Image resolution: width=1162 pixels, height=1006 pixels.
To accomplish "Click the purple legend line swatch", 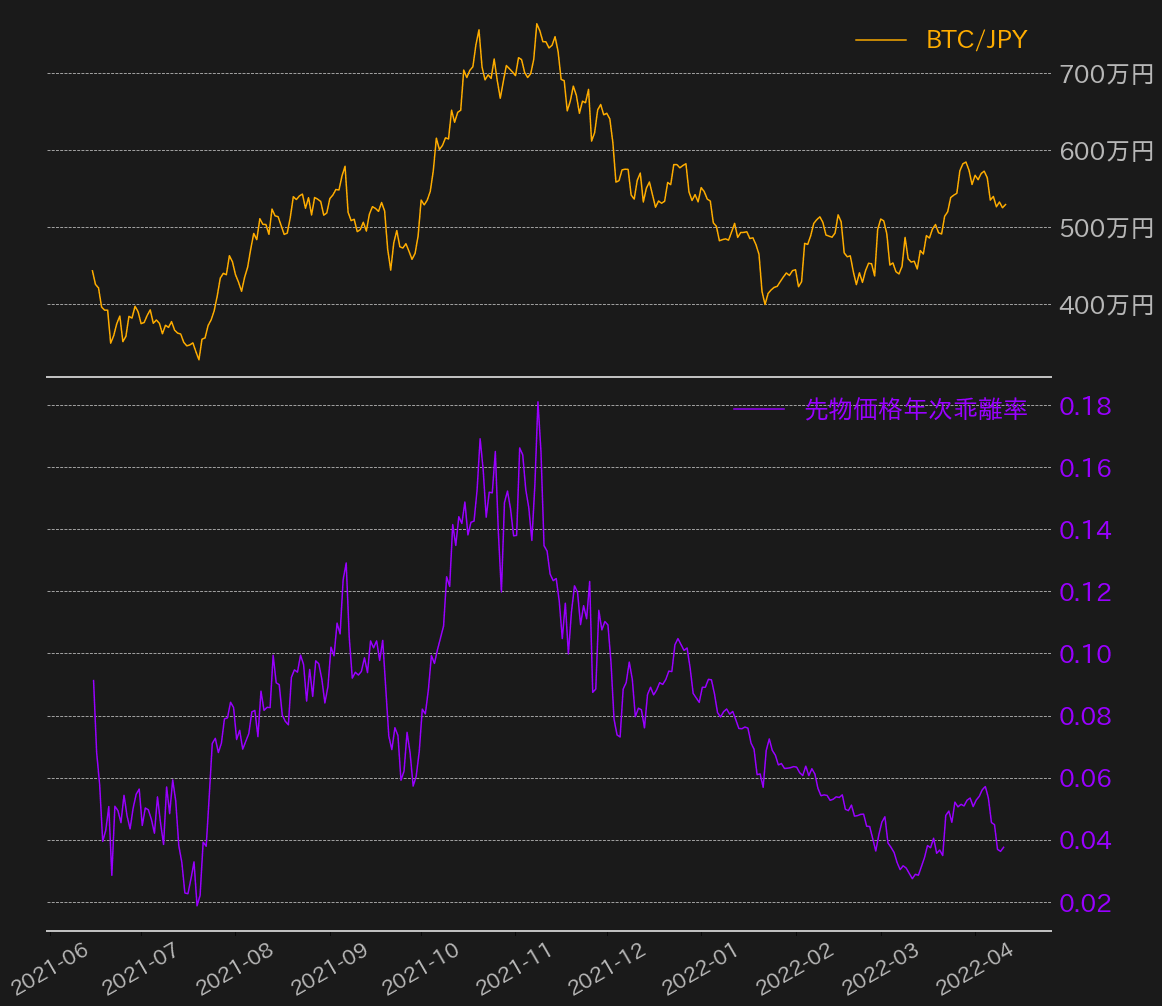I will click(759, 409).
